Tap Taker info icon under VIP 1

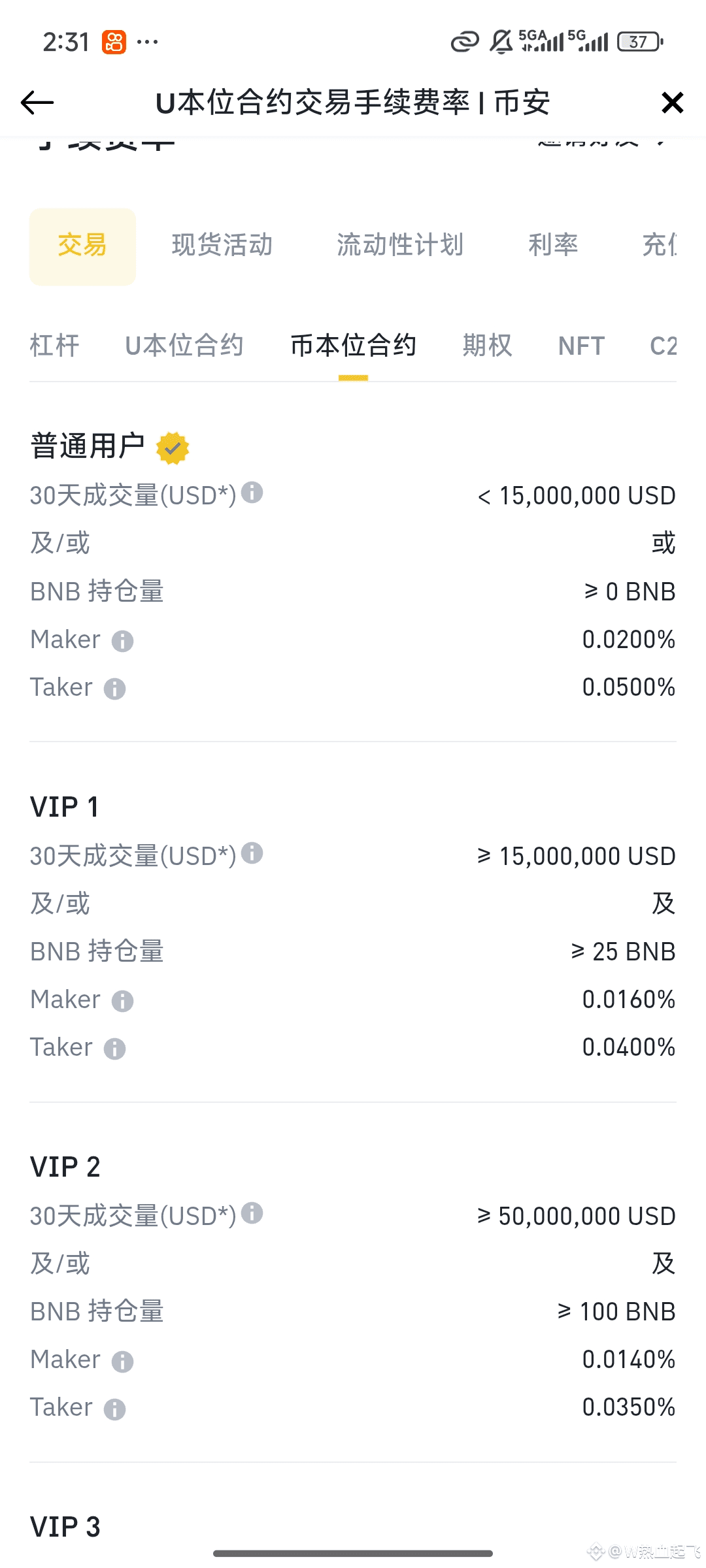coord(114,1049)
